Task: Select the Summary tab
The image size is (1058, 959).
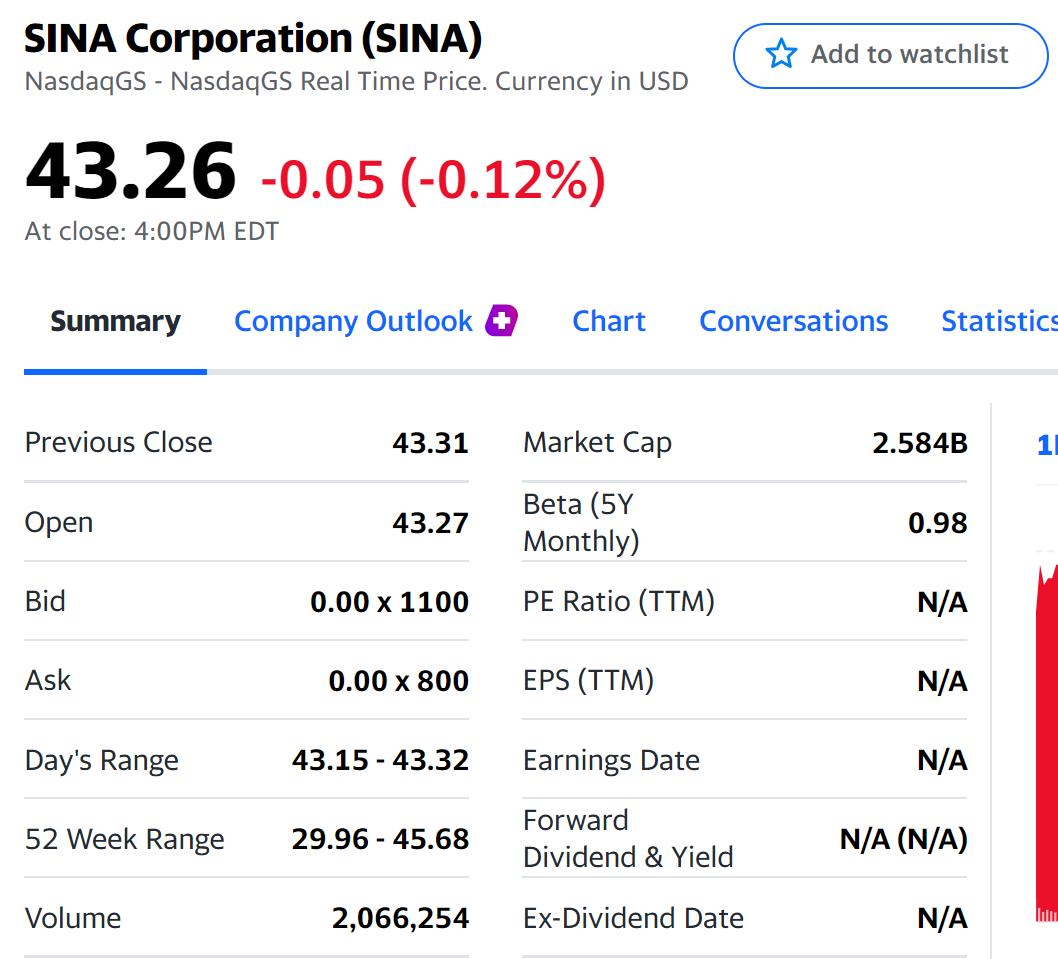Action: coord(115,321)
